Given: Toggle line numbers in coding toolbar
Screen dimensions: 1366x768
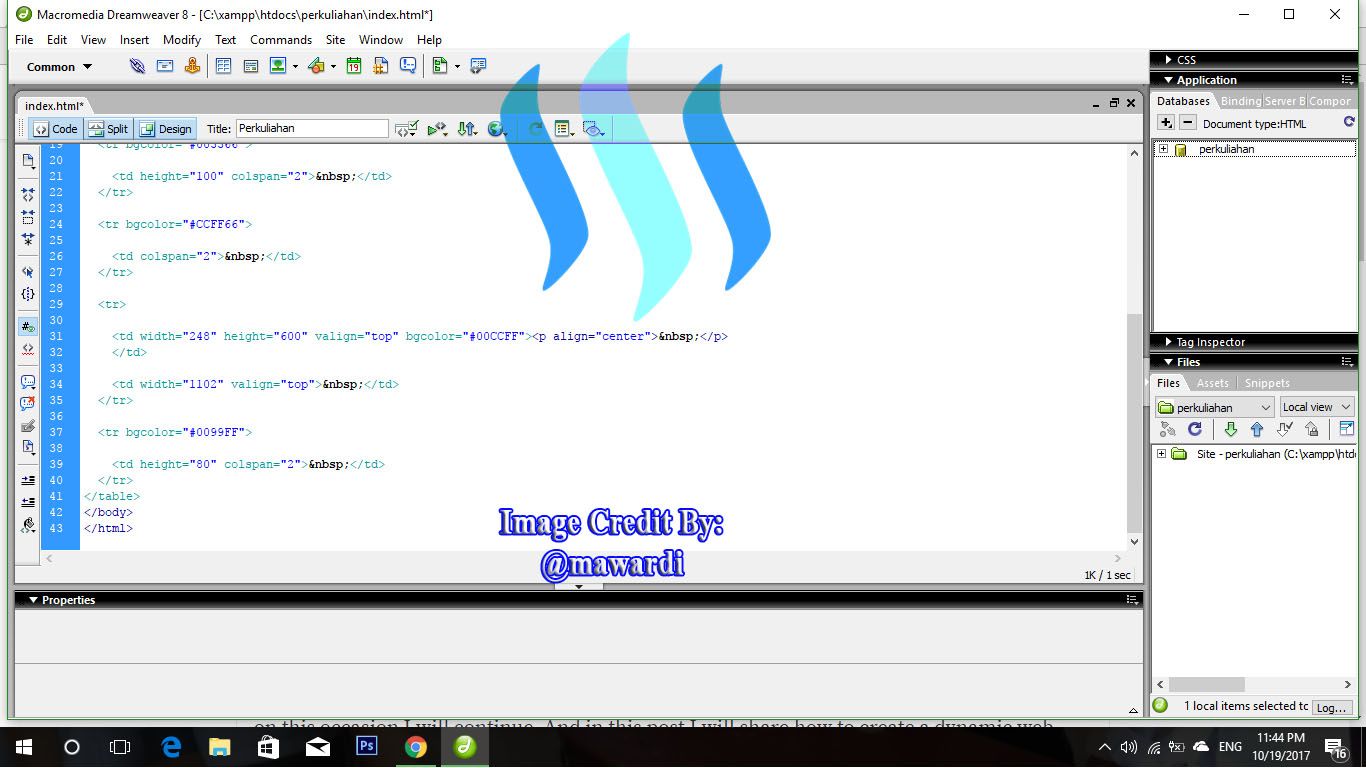Looking at the screenshot, I should tap(28, 327).
